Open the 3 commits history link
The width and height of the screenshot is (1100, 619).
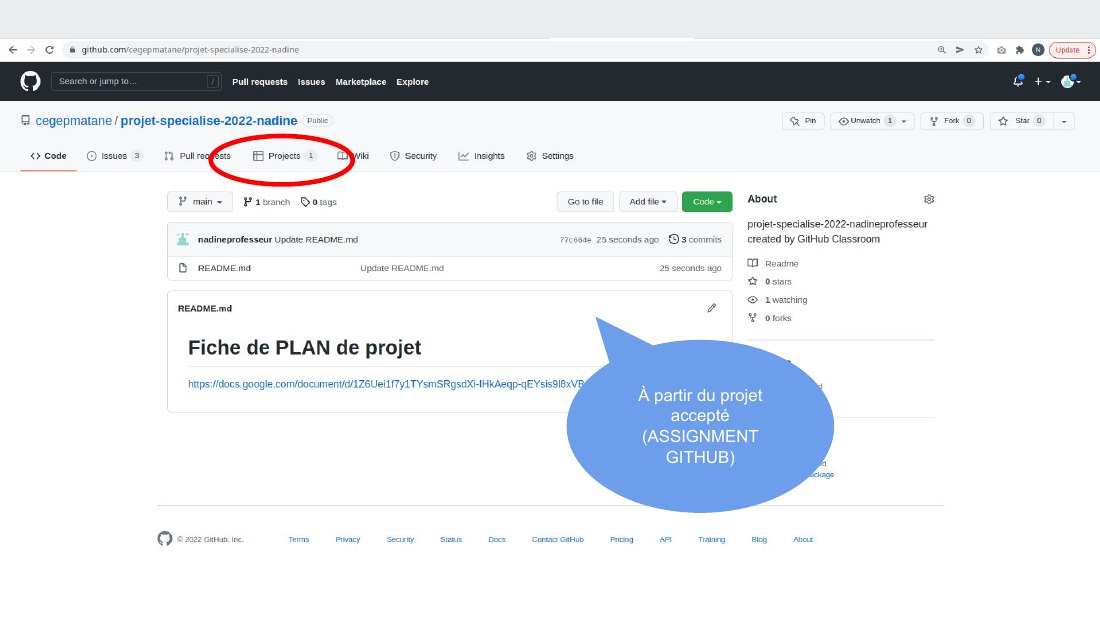[695, 239]
